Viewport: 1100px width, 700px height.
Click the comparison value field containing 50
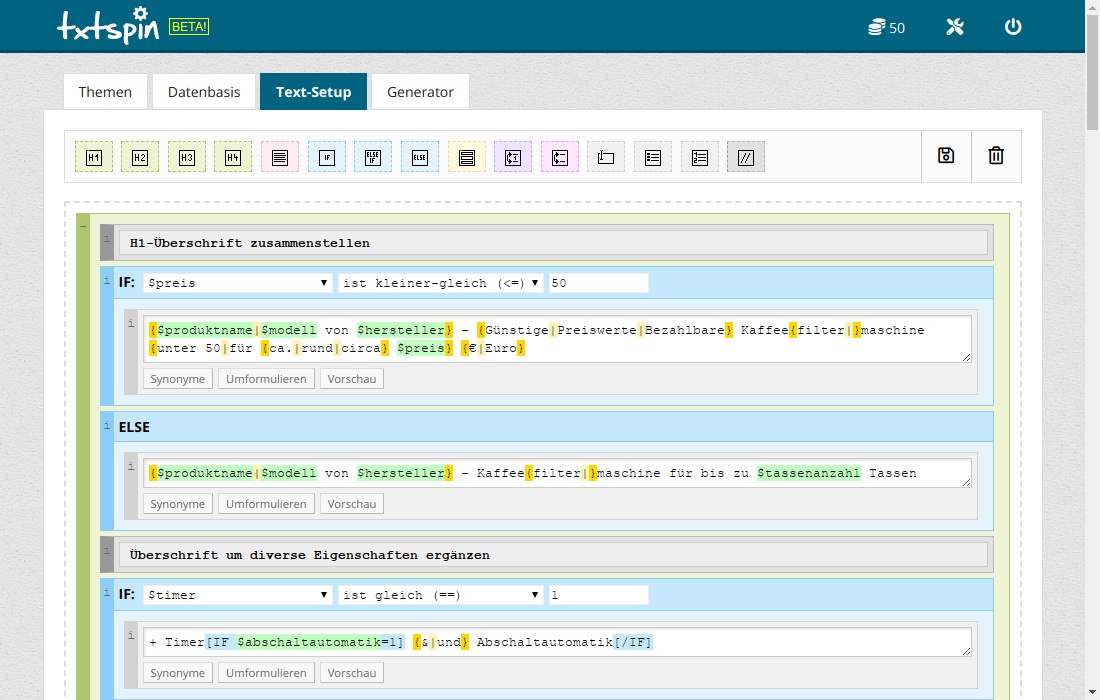(598, 283)
